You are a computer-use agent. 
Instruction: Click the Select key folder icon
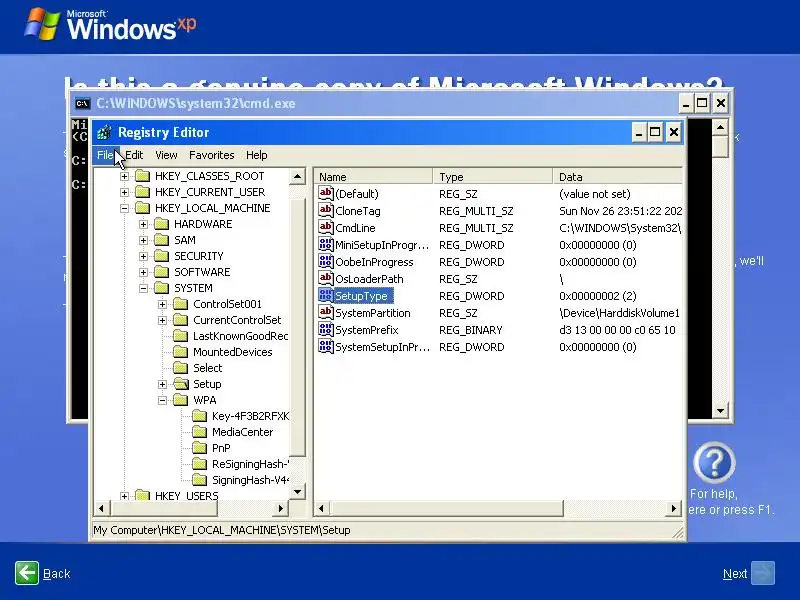[x=180, y=368]
